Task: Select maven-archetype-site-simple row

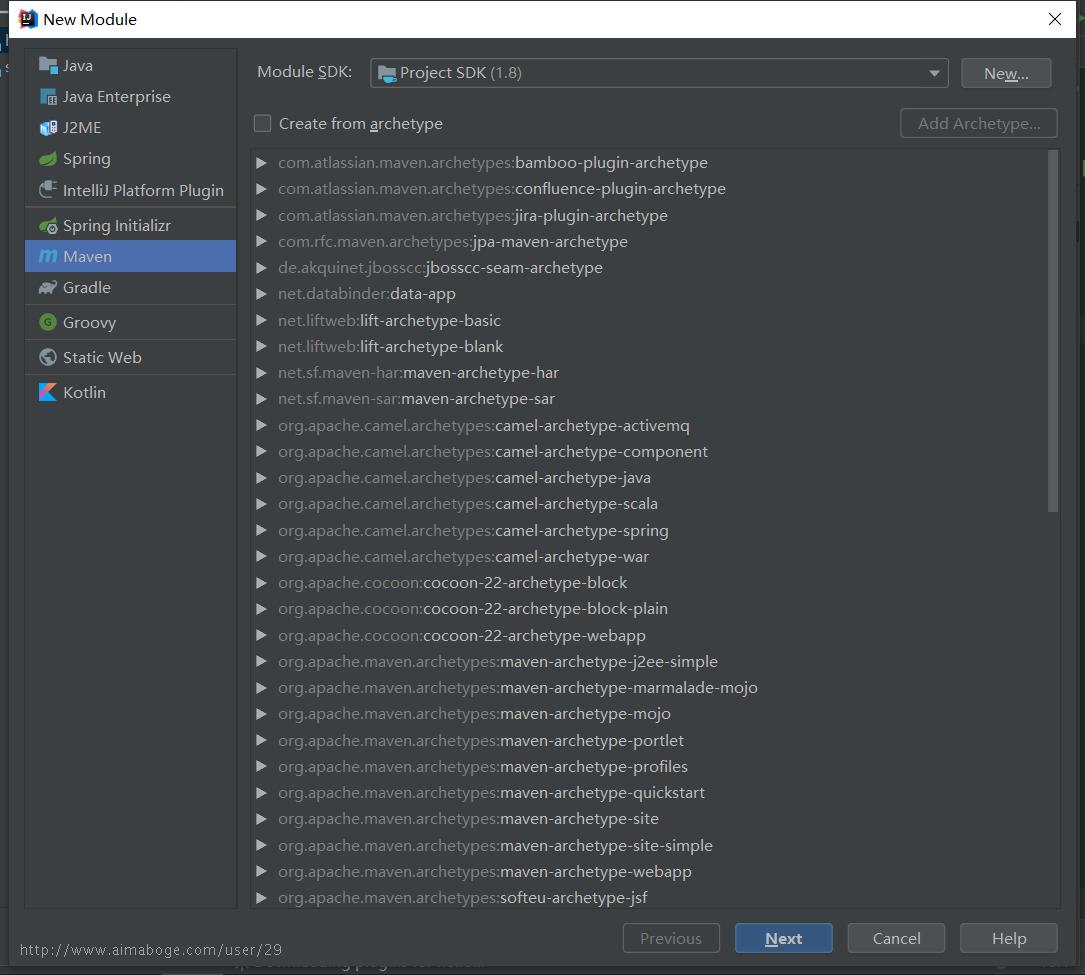Action: [648, 845]
